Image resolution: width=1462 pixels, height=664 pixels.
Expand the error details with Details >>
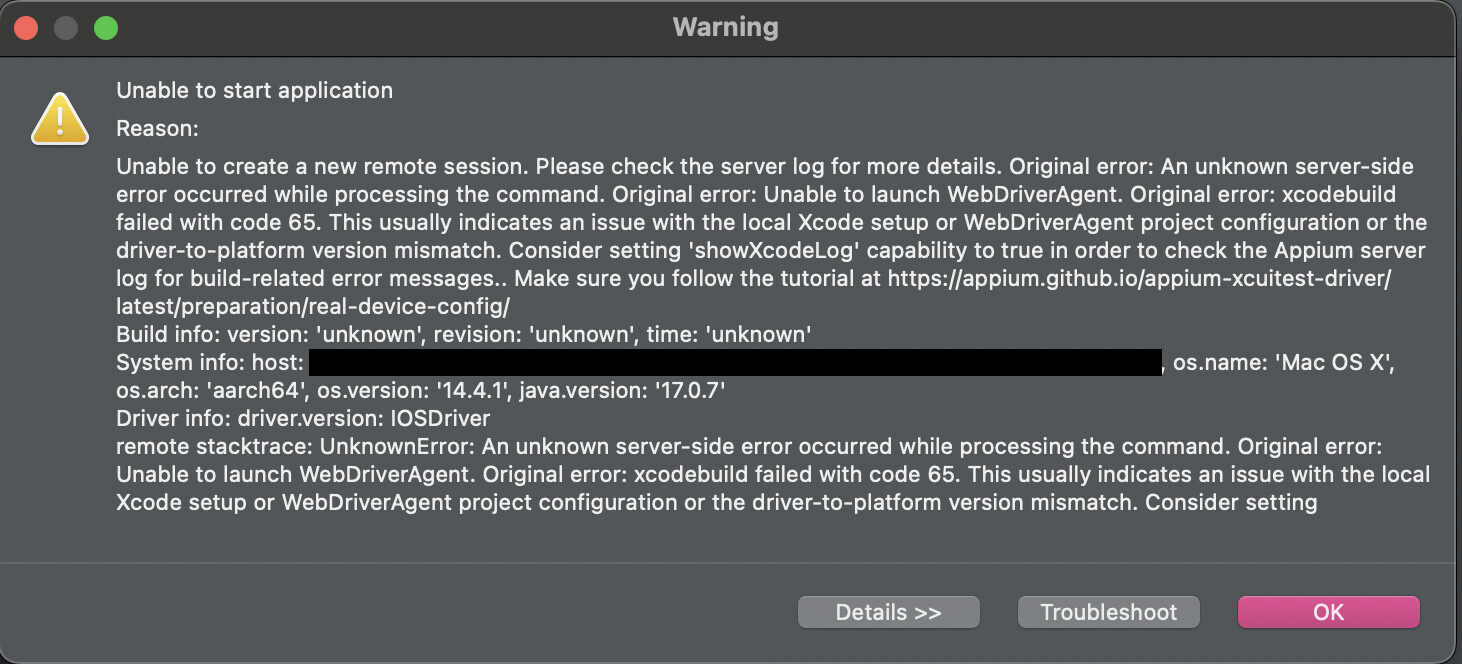click(x=888, y=612)
